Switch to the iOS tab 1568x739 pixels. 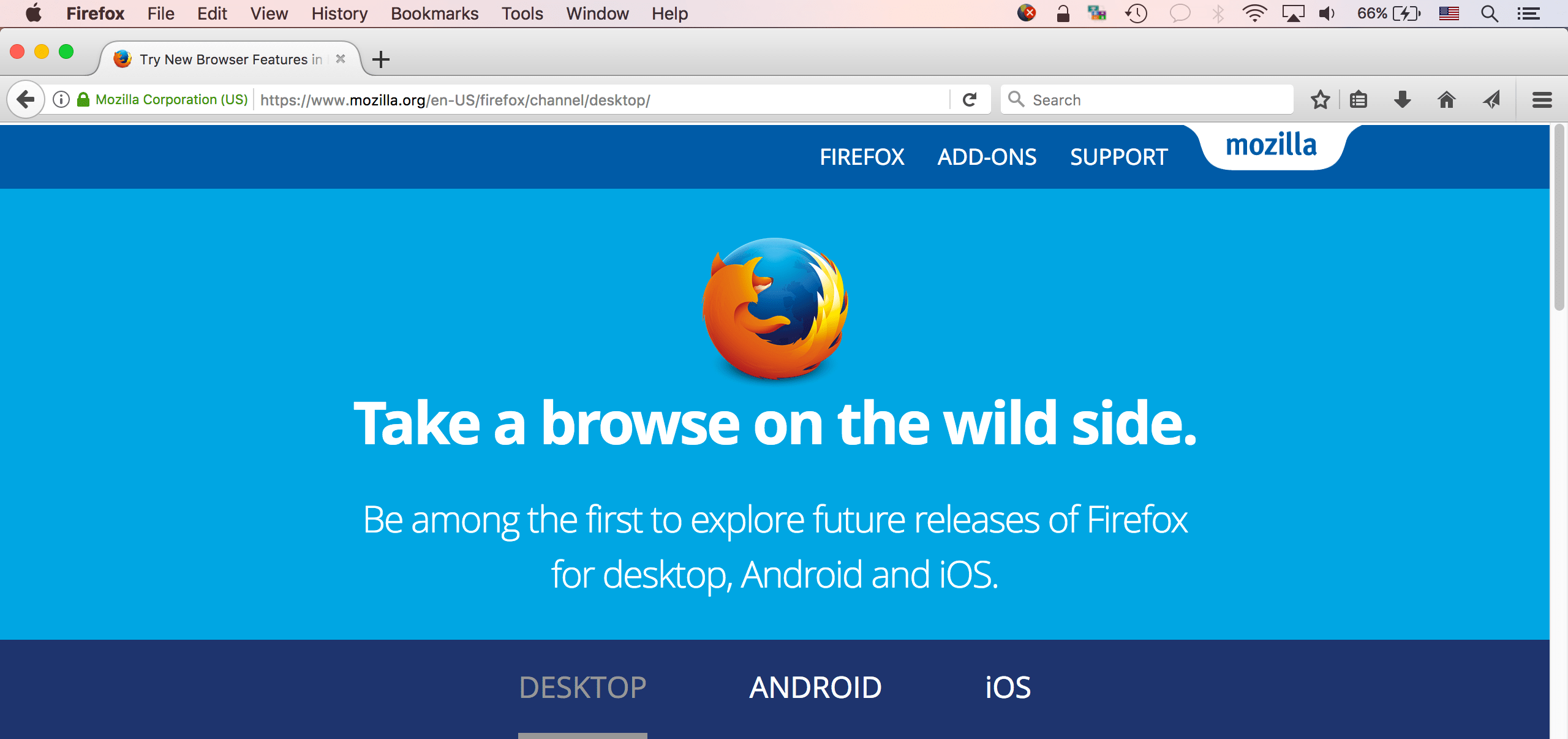pyautogui.click(x=1008, y=688)
